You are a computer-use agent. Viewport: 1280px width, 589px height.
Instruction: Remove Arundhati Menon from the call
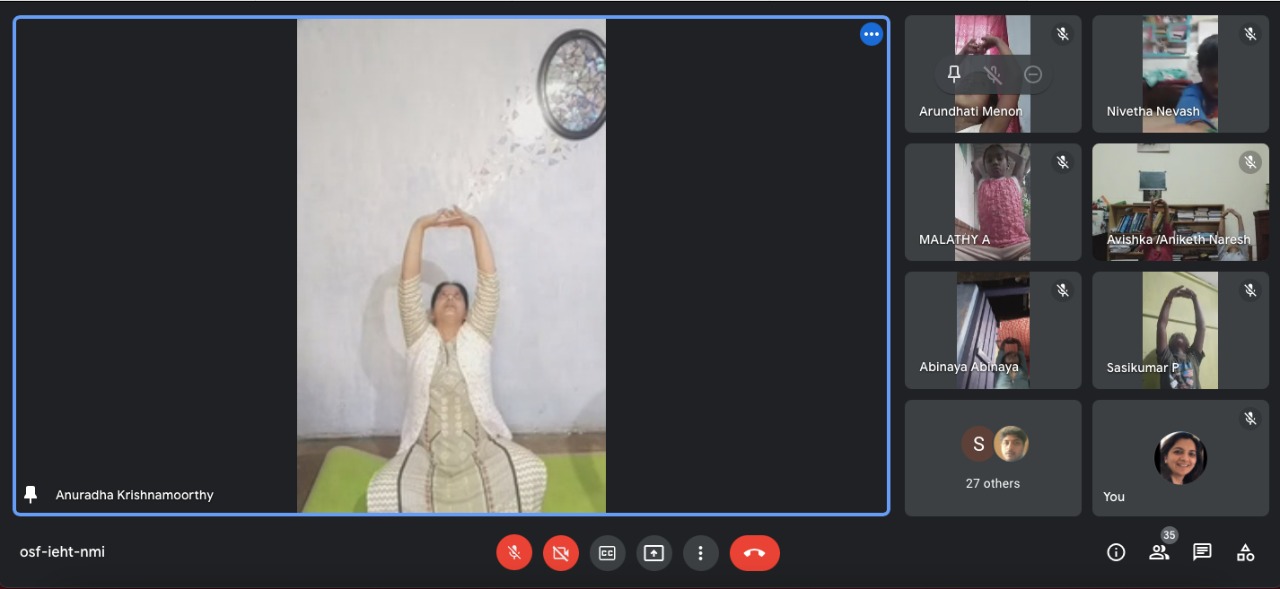tap(1033, 74)
